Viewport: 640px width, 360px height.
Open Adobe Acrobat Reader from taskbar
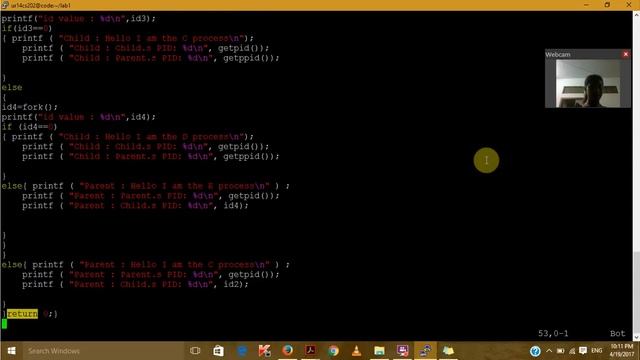(310, 351)
